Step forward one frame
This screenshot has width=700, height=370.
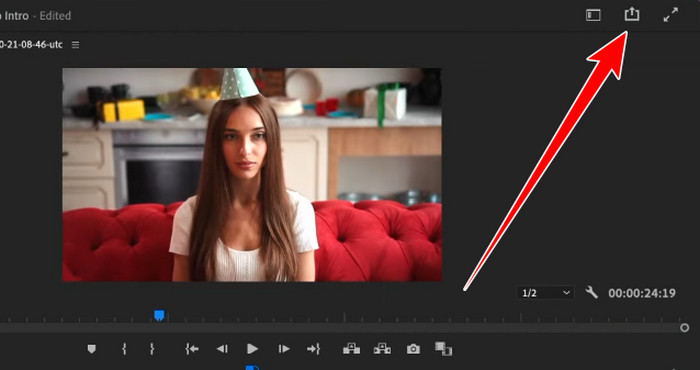coord(284,349)
